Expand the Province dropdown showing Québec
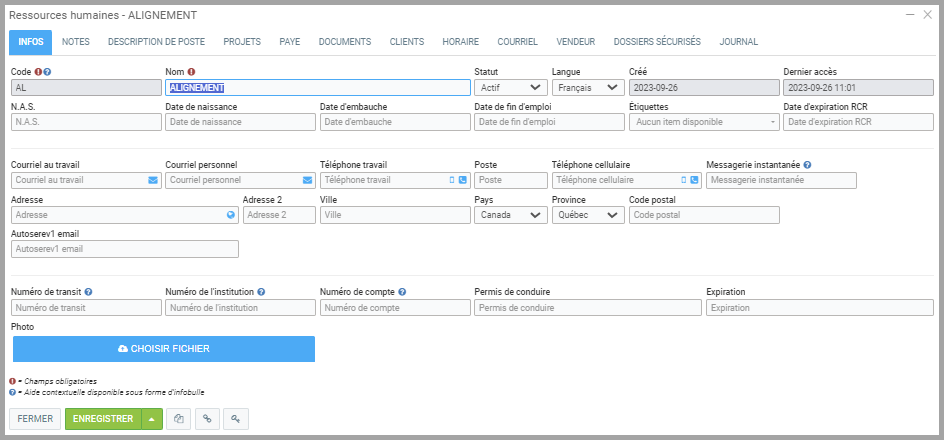 click(x=587, y=215)
